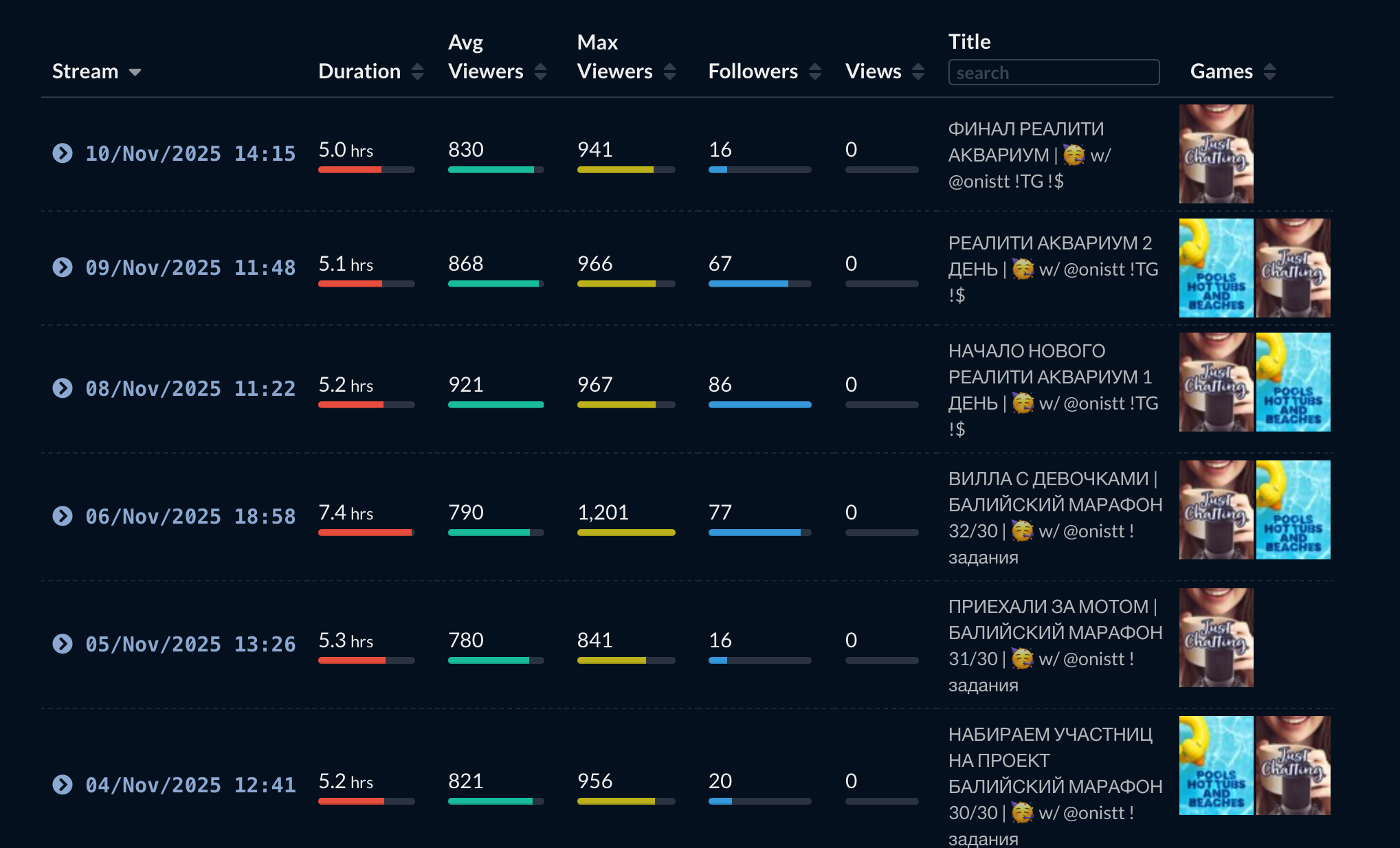Sort by Followers using sort arrows
Screen dimensions: 1400x848
815,71
